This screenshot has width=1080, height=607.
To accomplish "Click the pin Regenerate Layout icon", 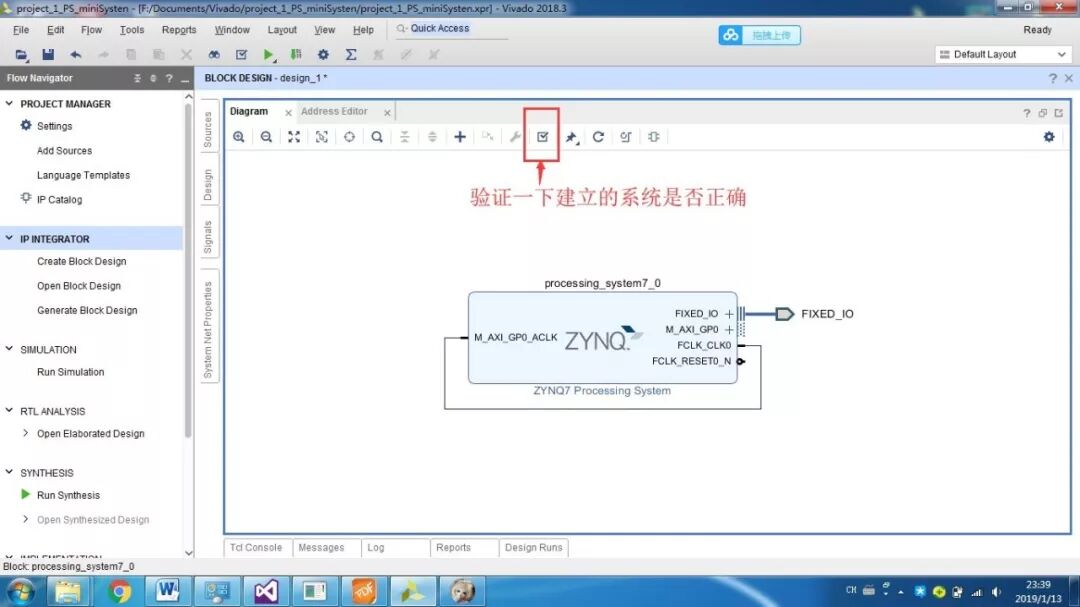I will coord(571,137).
